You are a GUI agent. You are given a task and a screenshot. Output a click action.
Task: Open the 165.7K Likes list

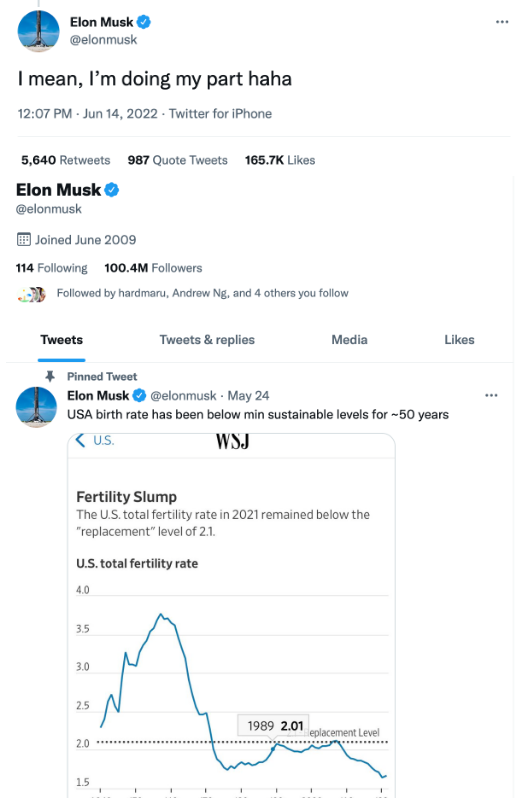280,160
